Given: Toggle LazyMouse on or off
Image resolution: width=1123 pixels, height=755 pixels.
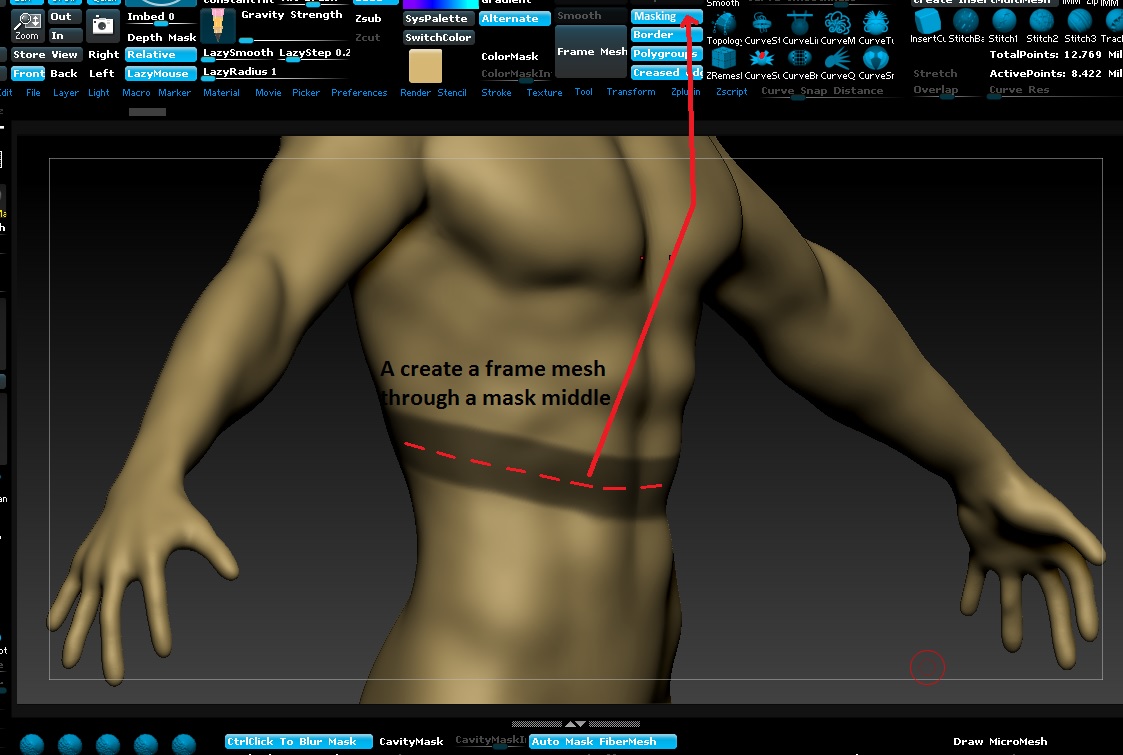Looking at the screenshot, I should point(159,73).
